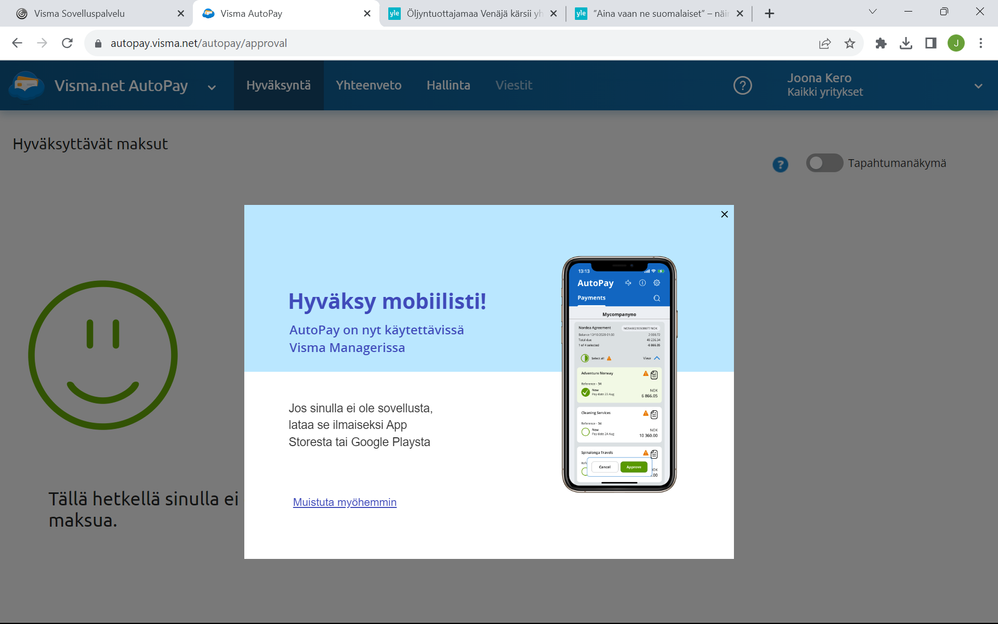Screen dimensions: 998x624
Task: Open the browser extensions puzzle icon
Action: tap(881, 43)
